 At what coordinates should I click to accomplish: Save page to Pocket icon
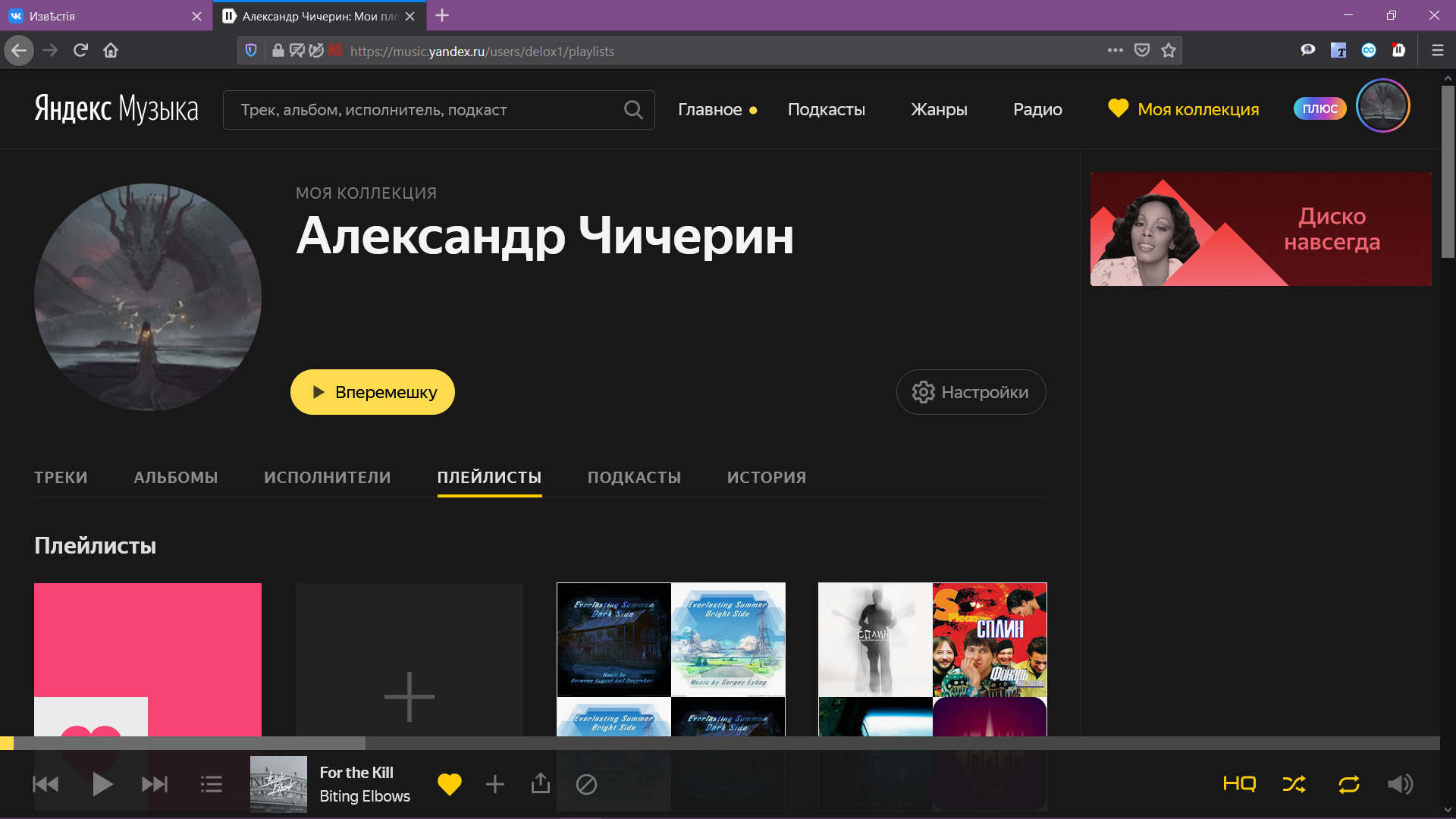pos(1142,51)
